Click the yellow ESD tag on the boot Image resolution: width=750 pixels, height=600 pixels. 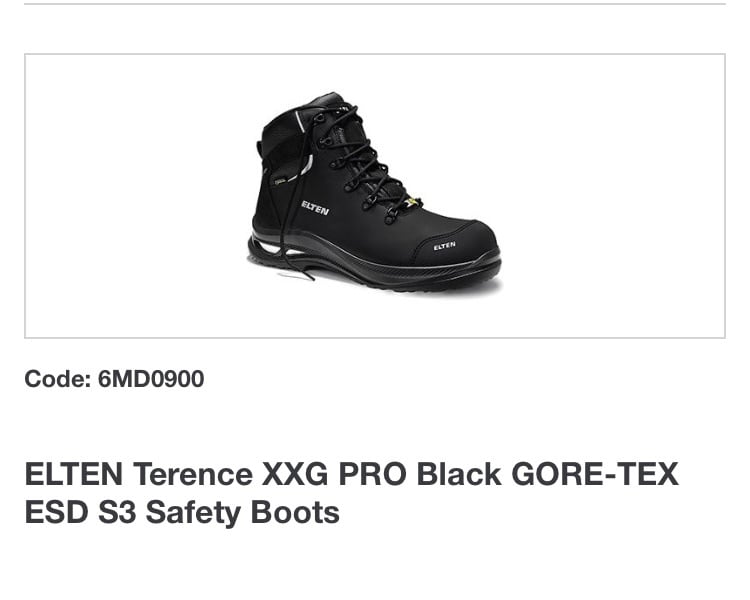pos(414,202)
